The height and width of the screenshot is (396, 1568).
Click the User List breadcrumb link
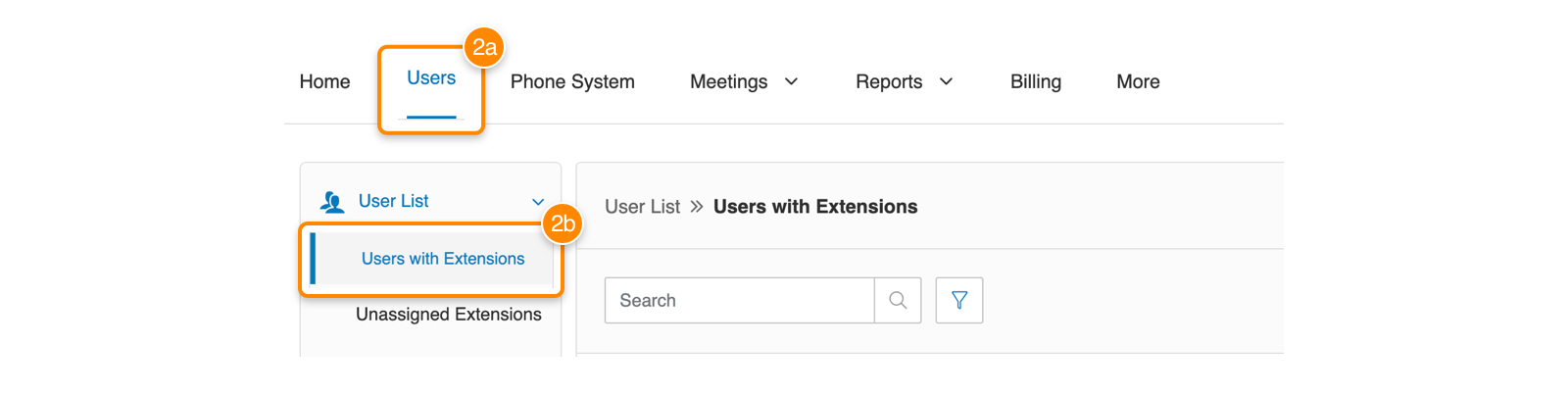pos(642,207)
